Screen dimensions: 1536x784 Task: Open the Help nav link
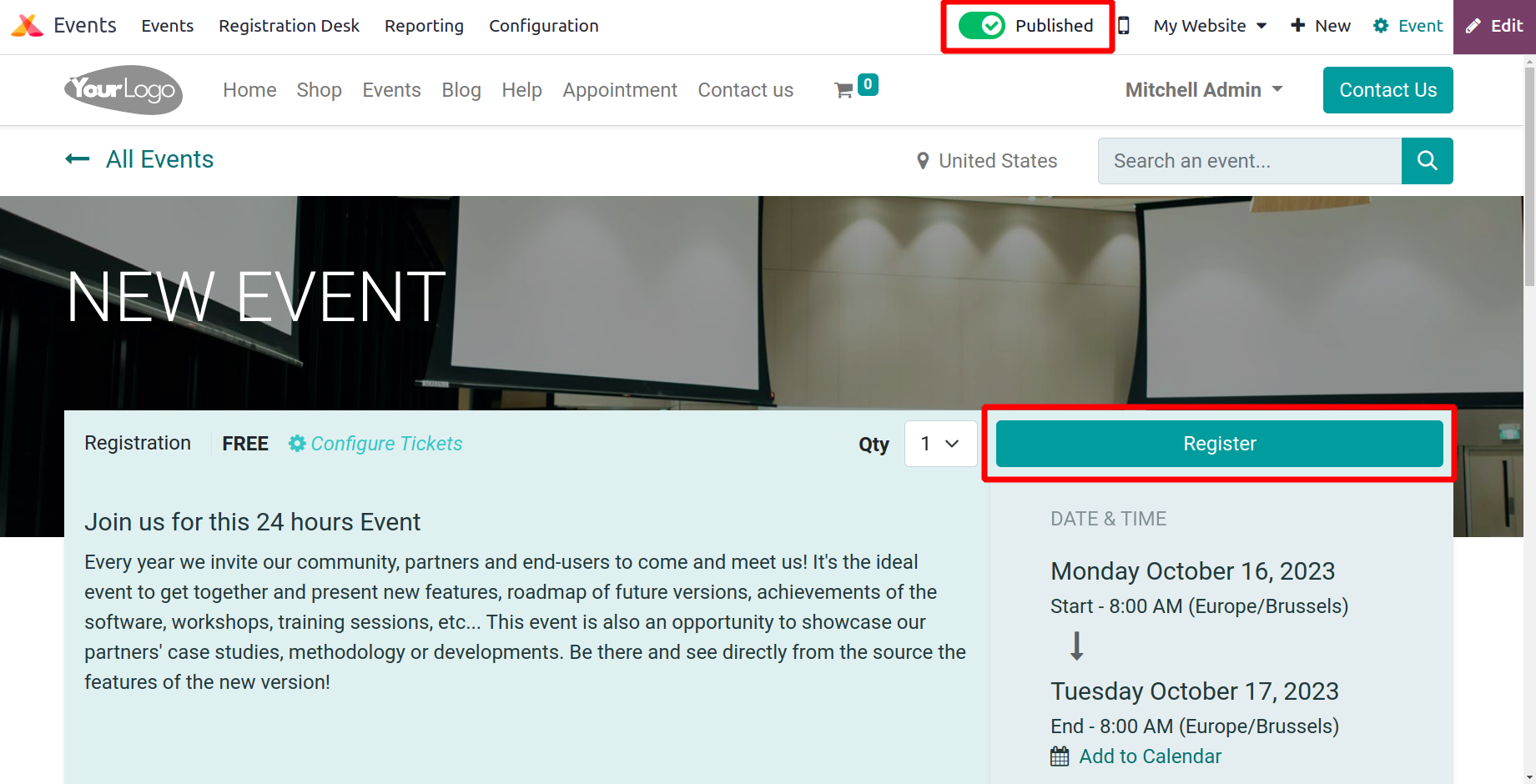point(521,90)
